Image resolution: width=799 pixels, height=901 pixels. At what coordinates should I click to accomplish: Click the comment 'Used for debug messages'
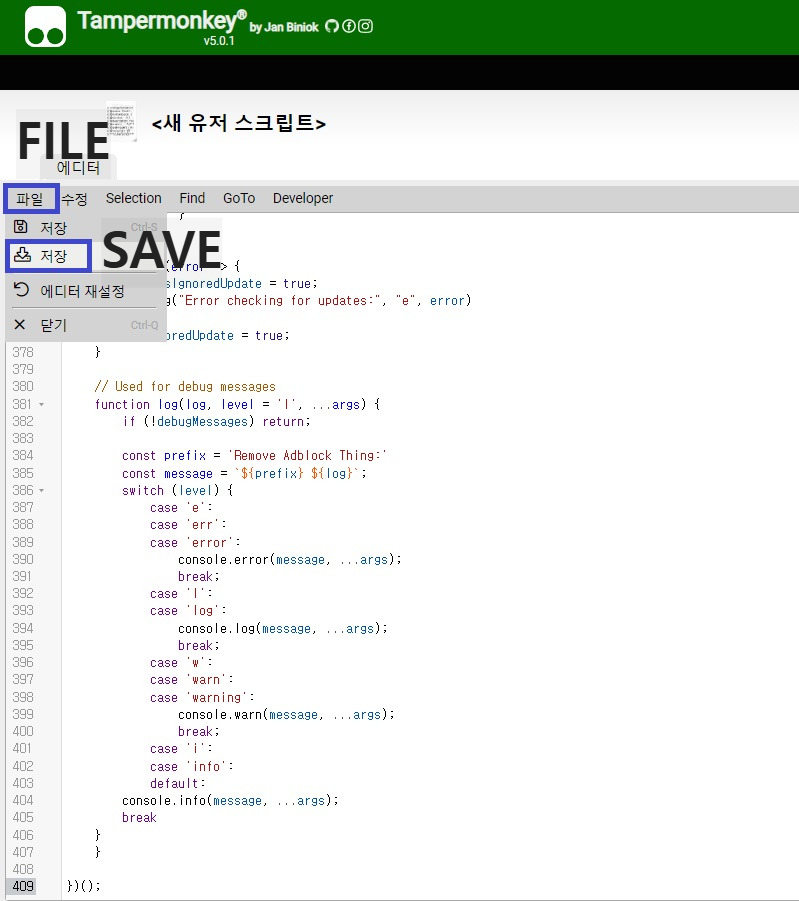[185, 387]
